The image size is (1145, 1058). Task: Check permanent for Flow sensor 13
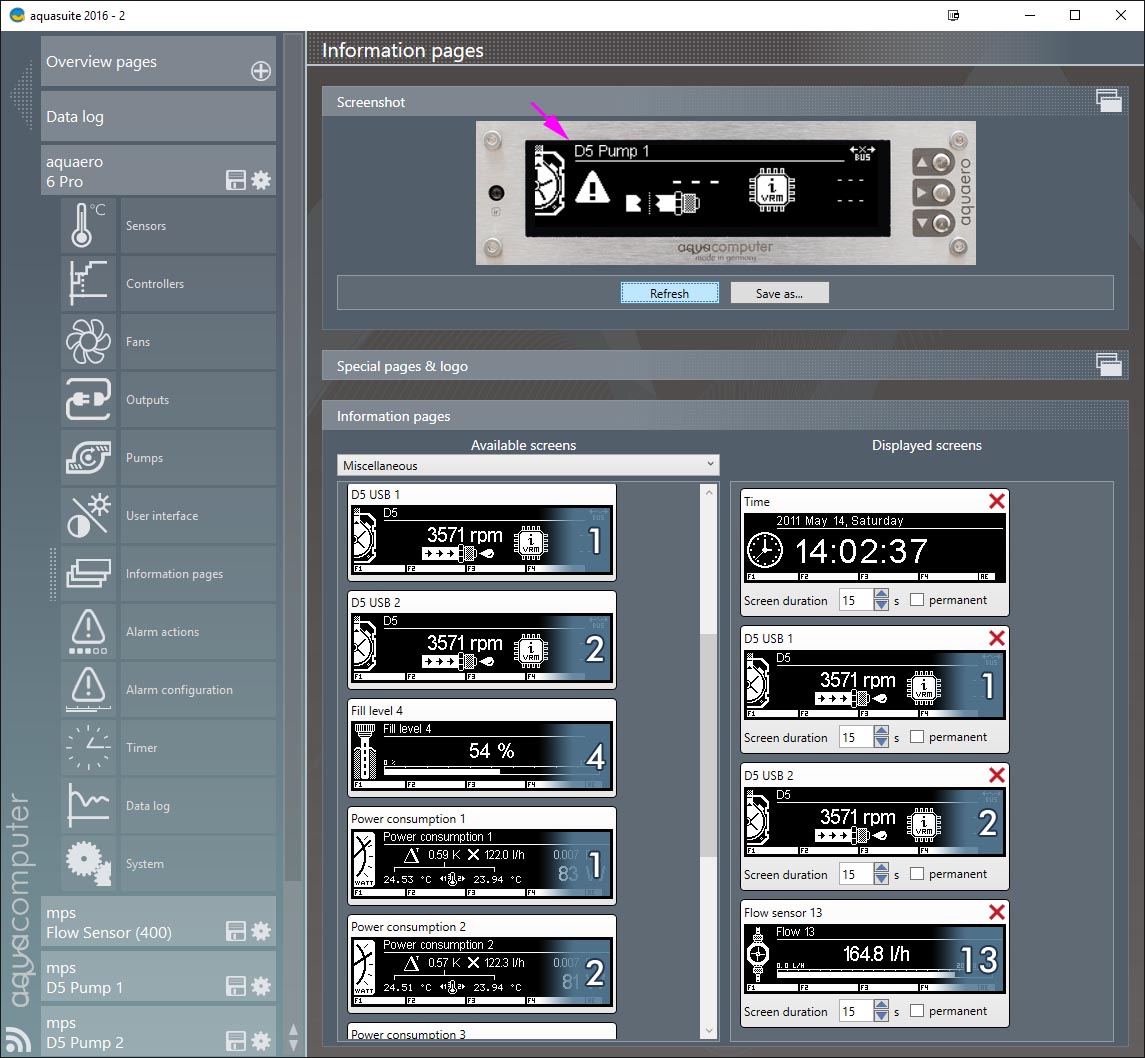(x=917, y=1011)
